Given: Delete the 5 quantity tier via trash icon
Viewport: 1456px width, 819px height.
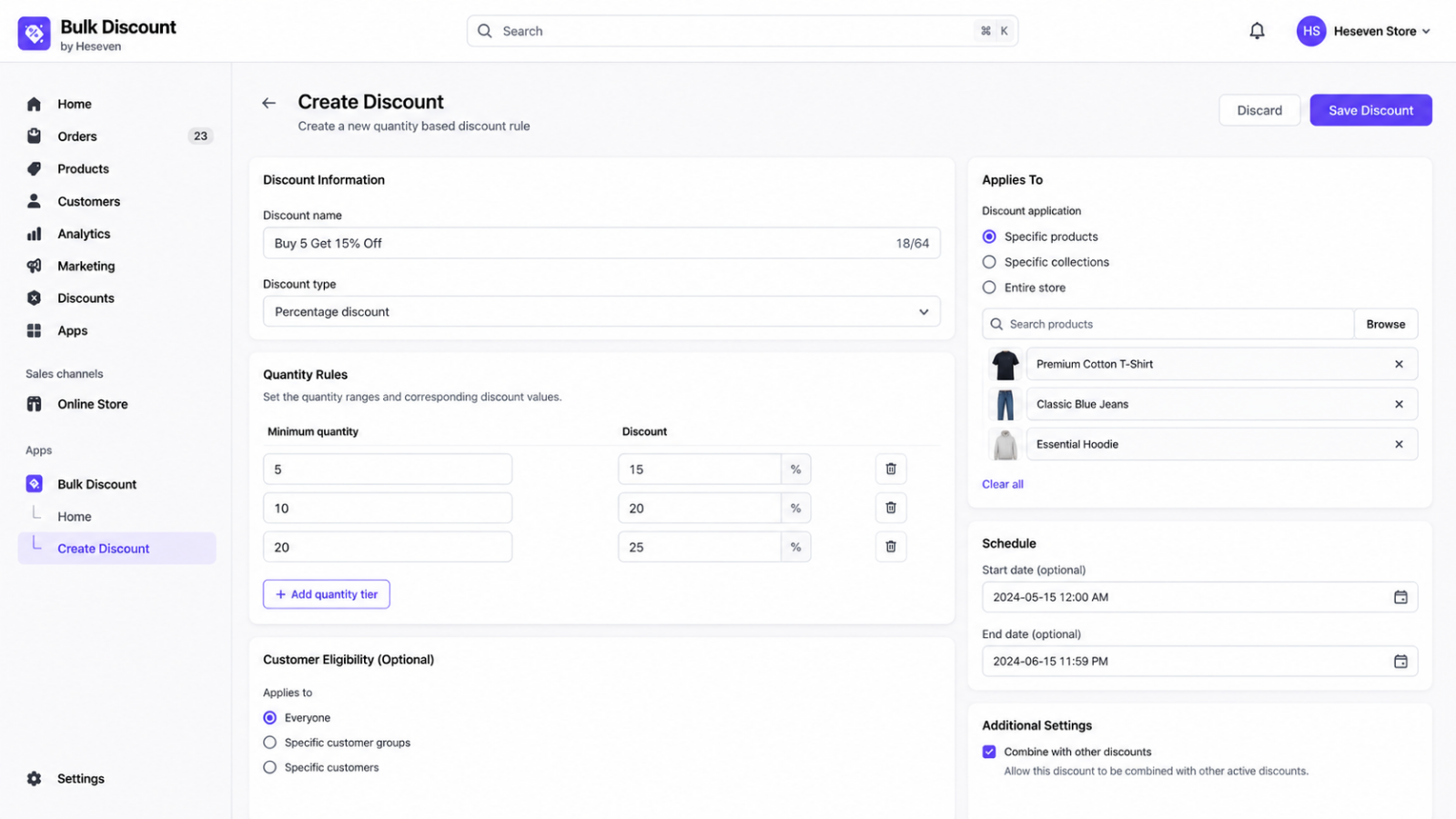Looking at the screenshot, I should [x=891, y=469].
